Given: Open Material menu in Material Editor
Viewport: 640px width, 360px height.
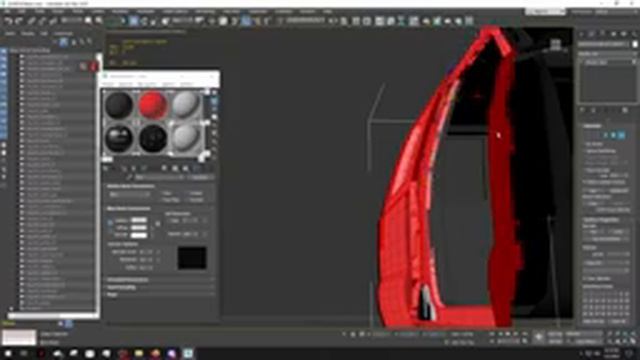Looking at the screenshot, I should [x=126, y=84].
